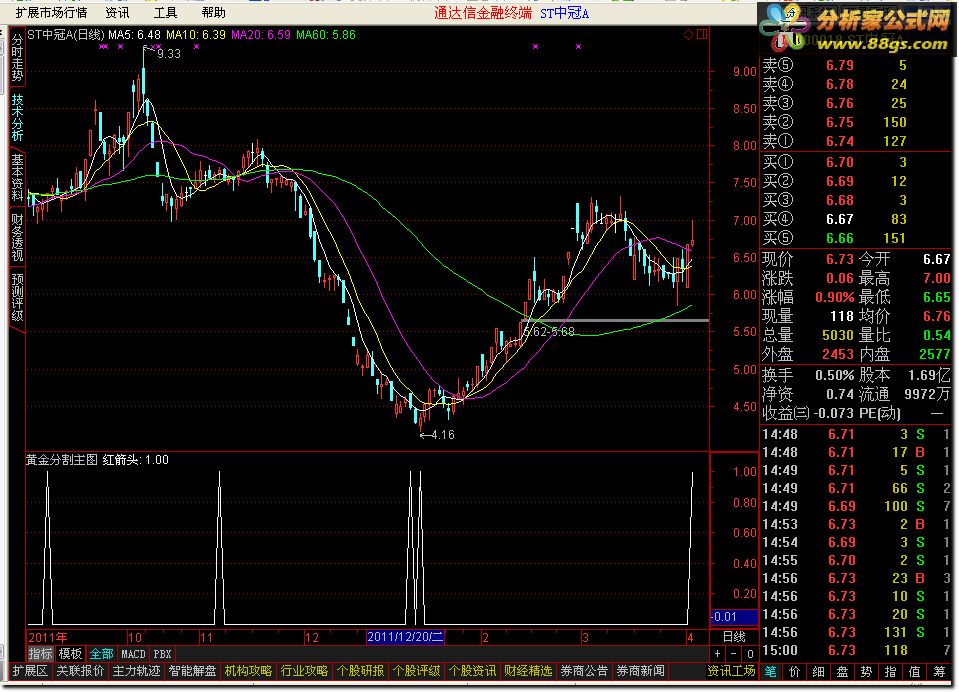Open 主力轨迹 panel
This screenshot has width=959, height=692.
click(136, 671)
